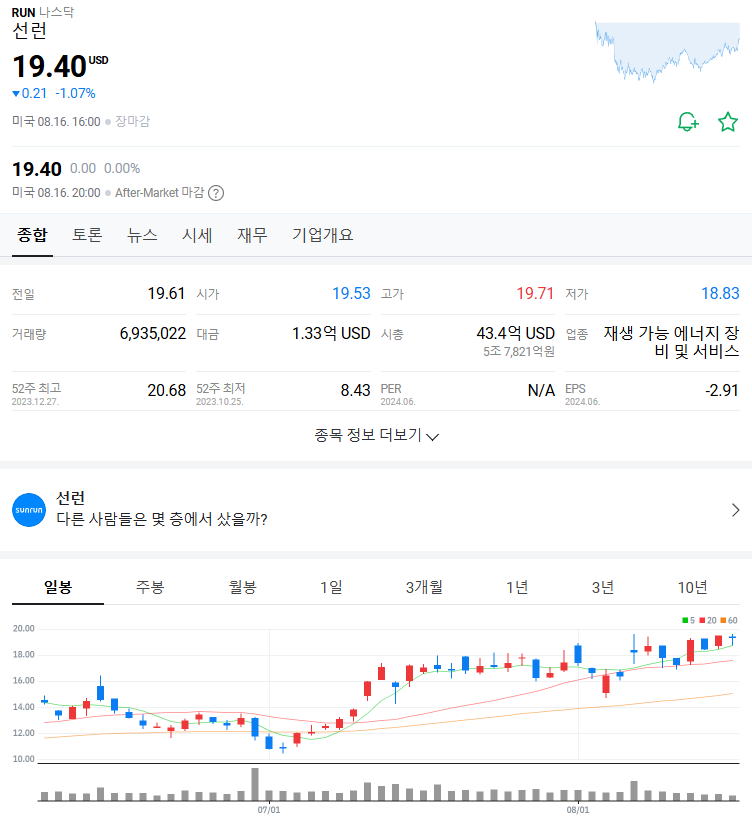Click the tallest volume bar near 07/01
The width and height of the screenshot is (752, 824).
coord(255,785)
